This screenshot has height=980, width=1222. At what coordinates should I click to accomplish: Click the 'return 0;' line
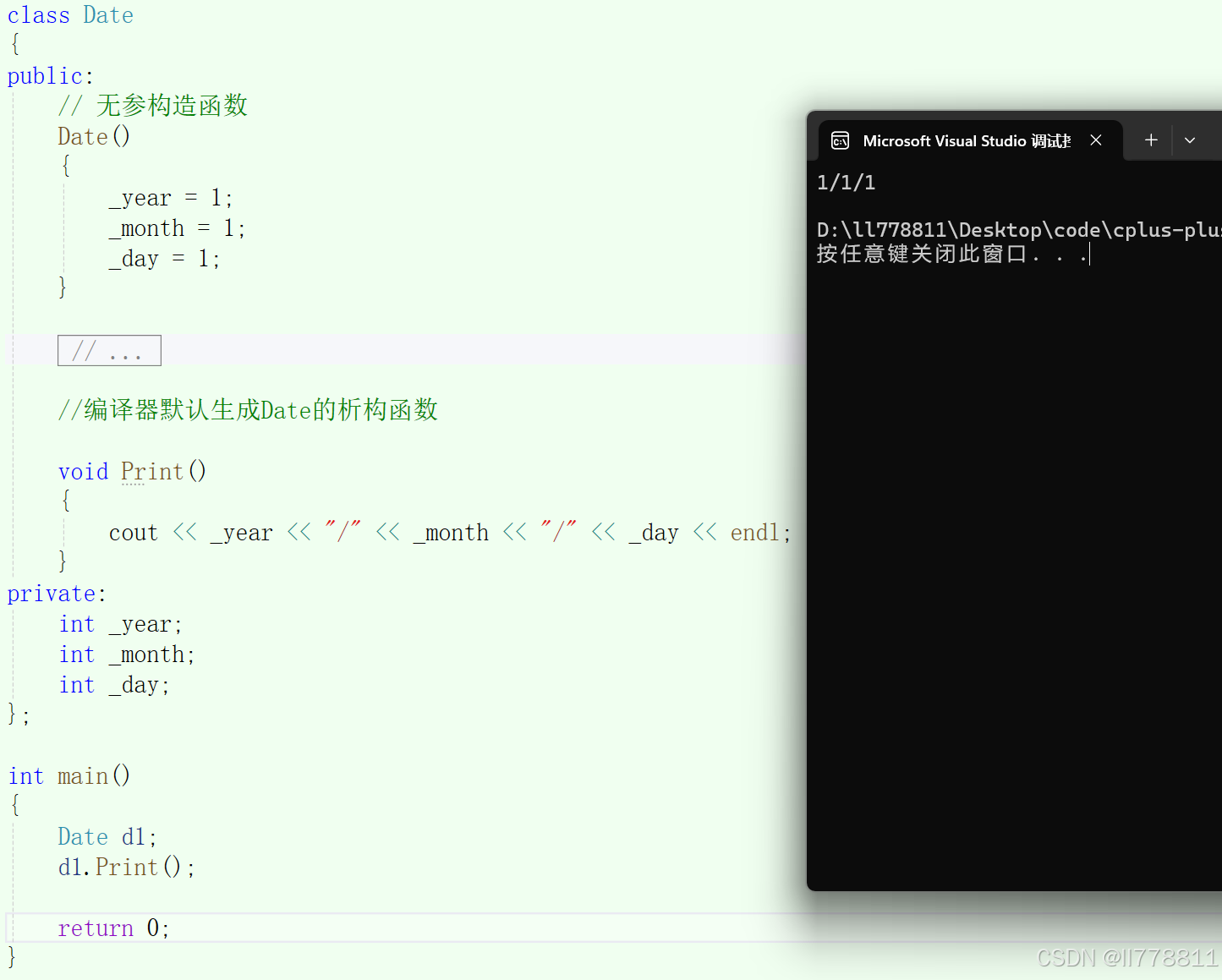(113, 928)
